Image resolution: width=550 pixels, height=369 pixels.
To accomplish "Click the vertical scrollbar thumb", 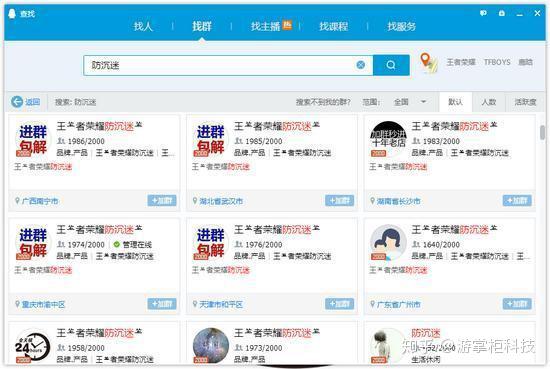I will click(542, 133).
